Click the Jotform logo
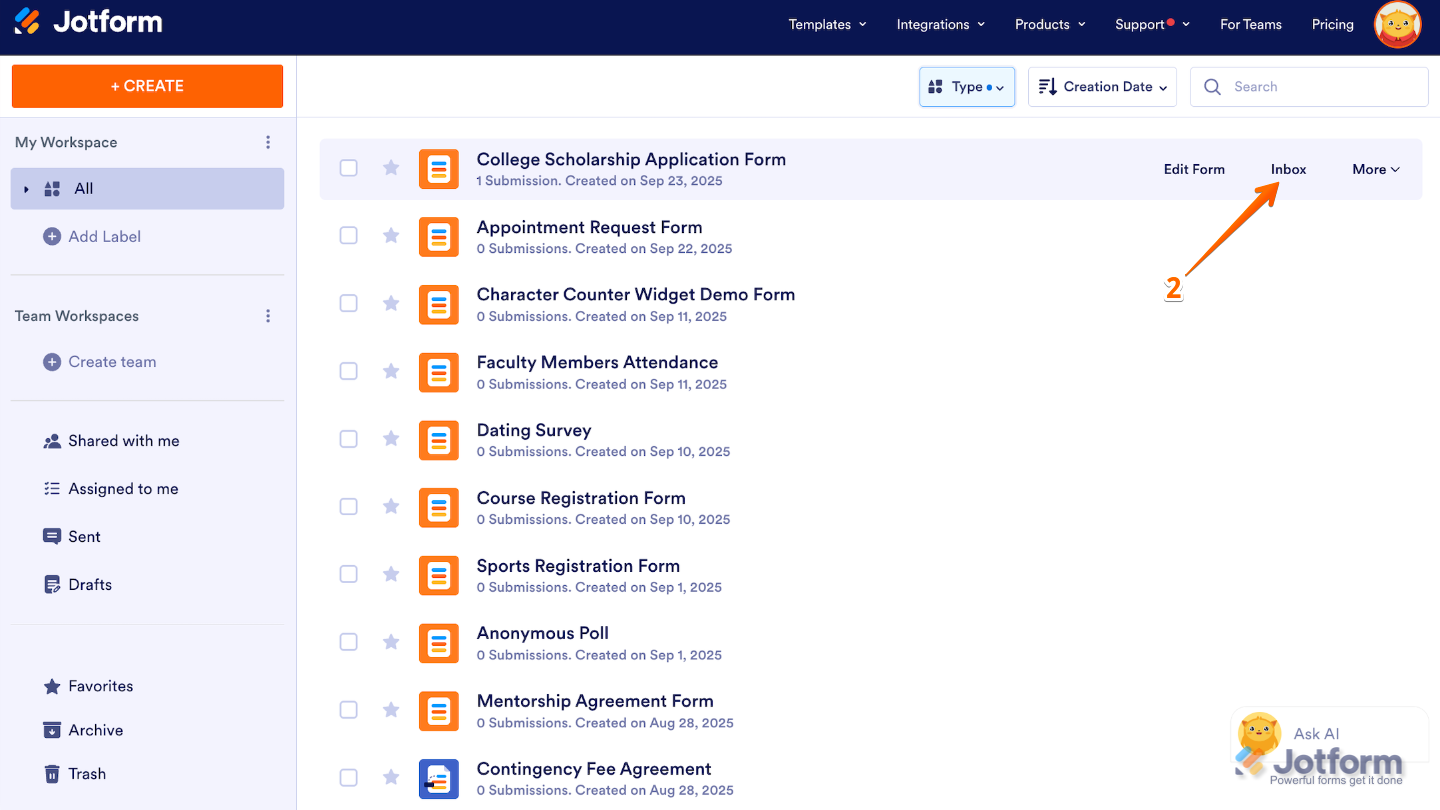 (x=88, y=24)
